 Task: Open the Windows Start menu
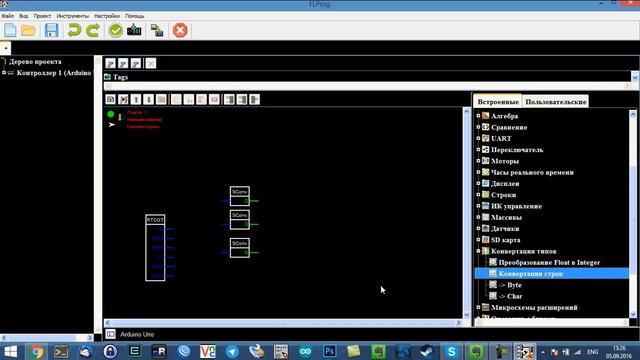[10, 351]
